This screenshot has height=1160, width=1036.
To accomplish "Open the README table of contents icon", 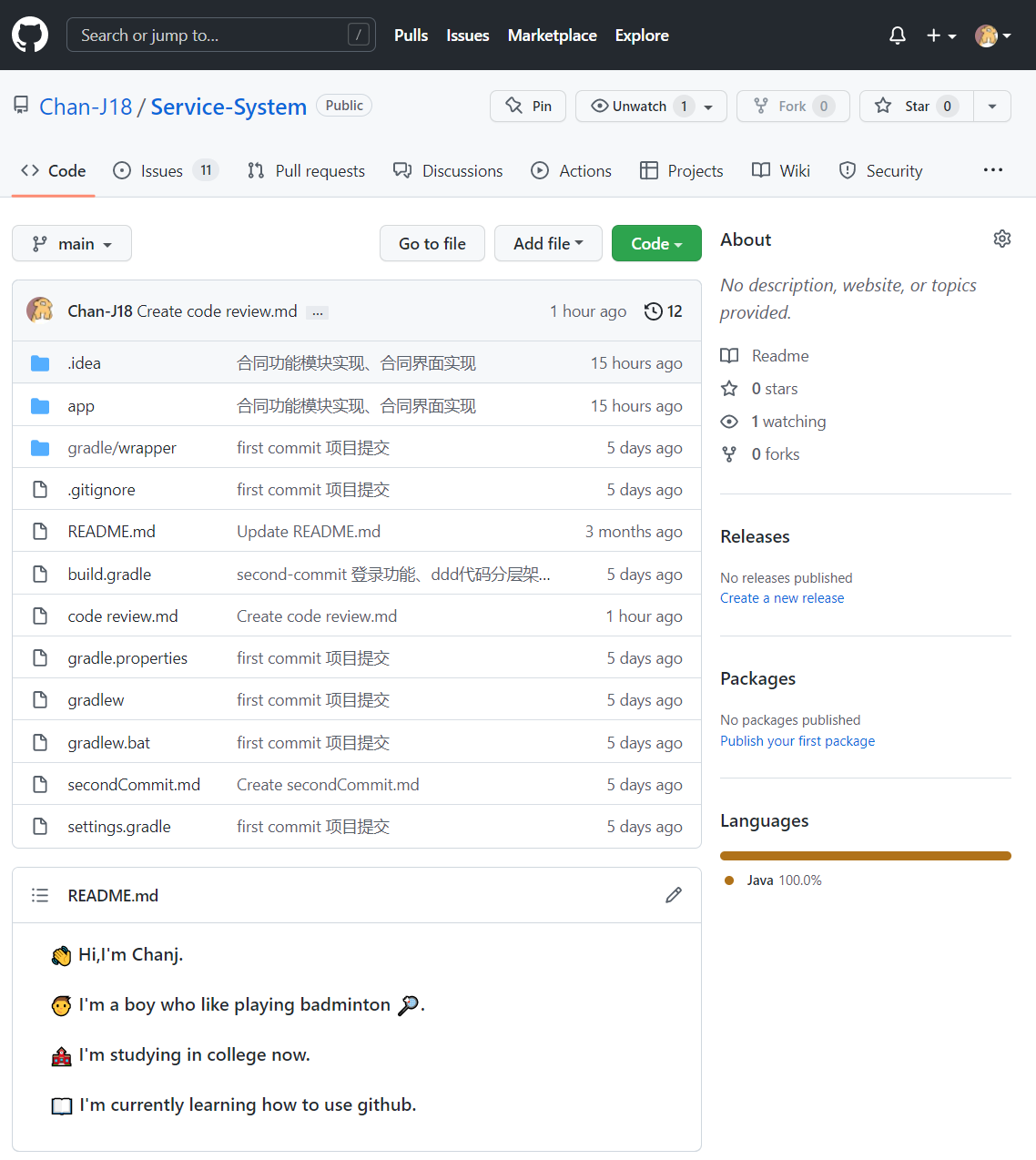I will coord(40,895).
